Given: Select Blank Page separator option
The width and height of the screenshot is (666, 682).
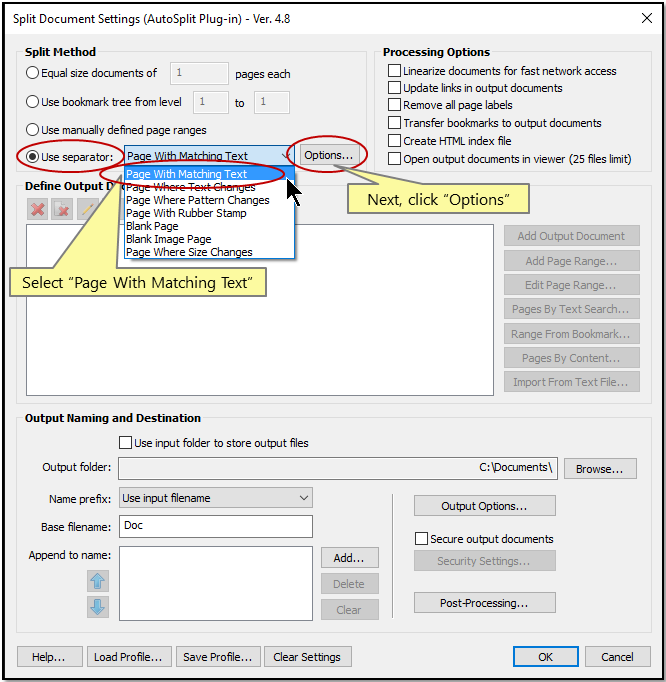Looking at the screenshot, I should 209,226.
